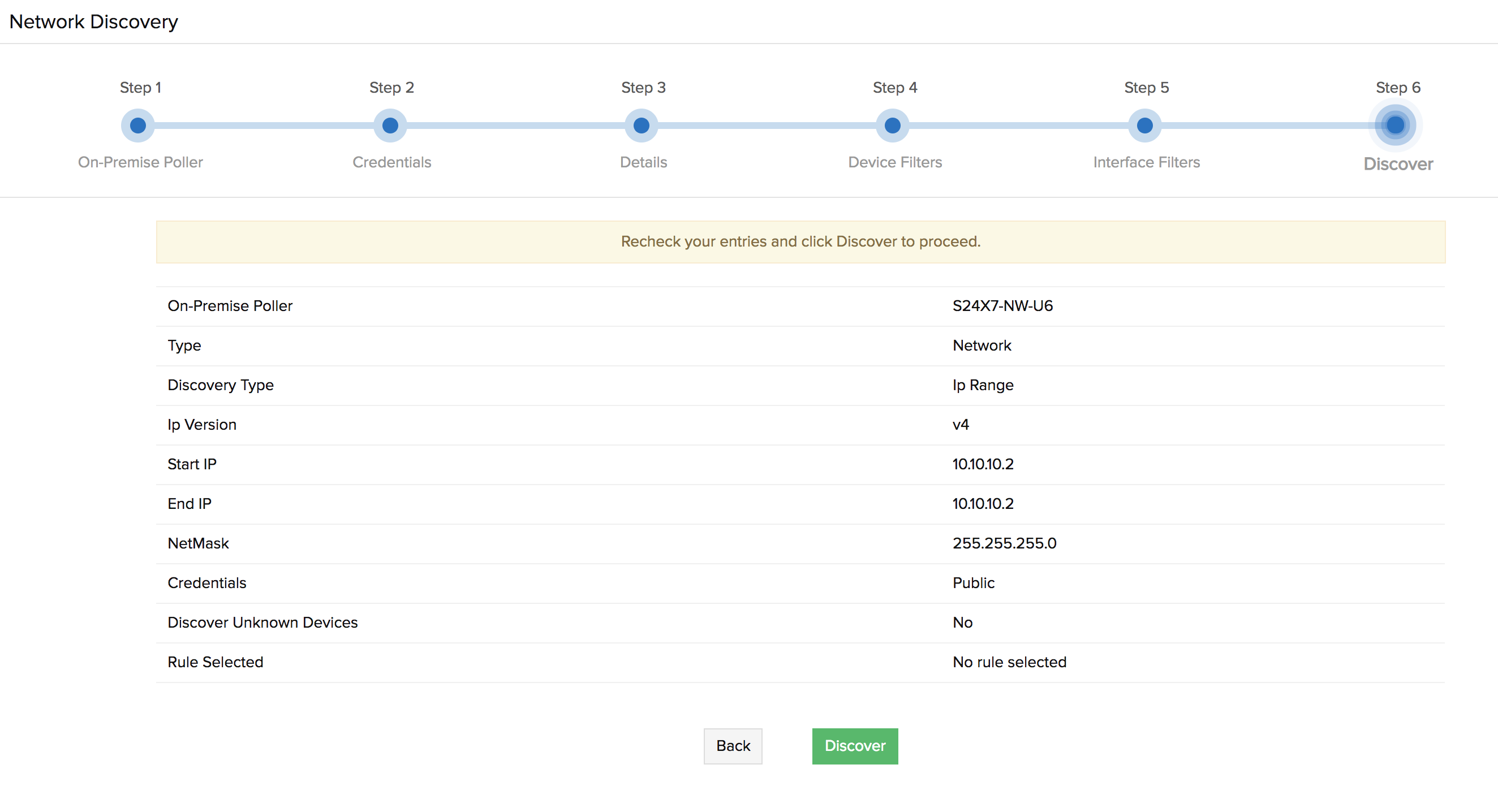Click the Device Filters step label
Screen dimensions: 1498x812
pyautogui.click(x=894, y=162)
